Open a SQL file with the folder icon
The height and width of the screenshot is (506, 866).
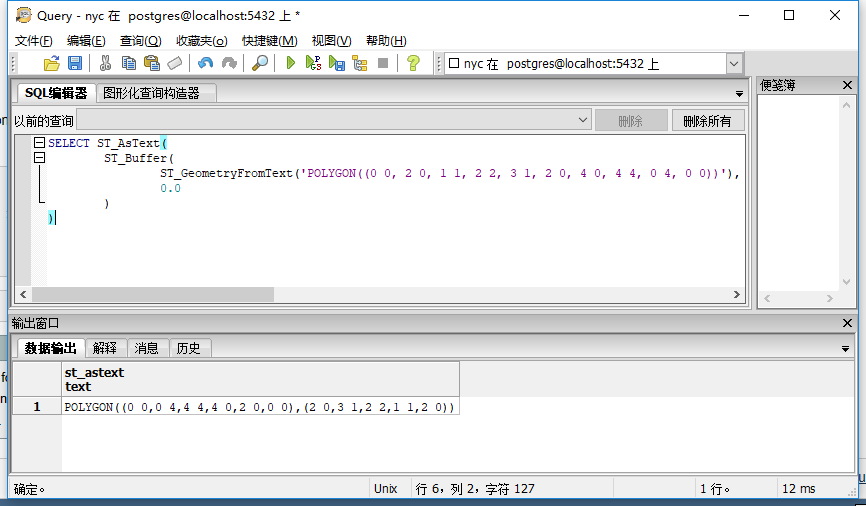(x=51, y=64)
